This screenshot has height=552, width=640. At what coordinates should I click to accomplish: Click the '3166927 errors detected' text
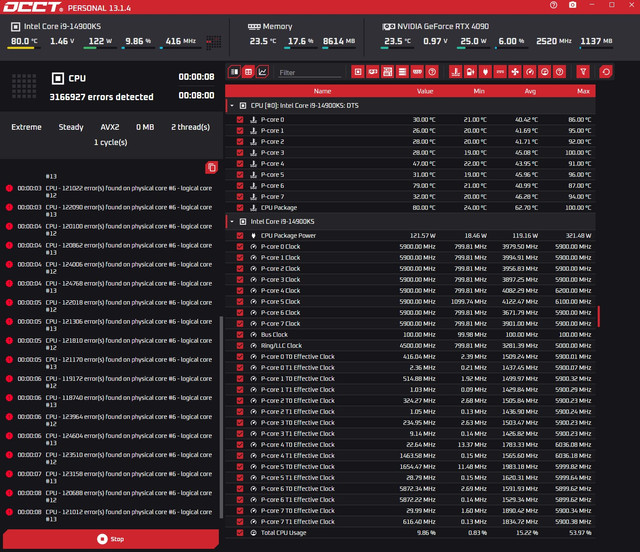(101, 97)
